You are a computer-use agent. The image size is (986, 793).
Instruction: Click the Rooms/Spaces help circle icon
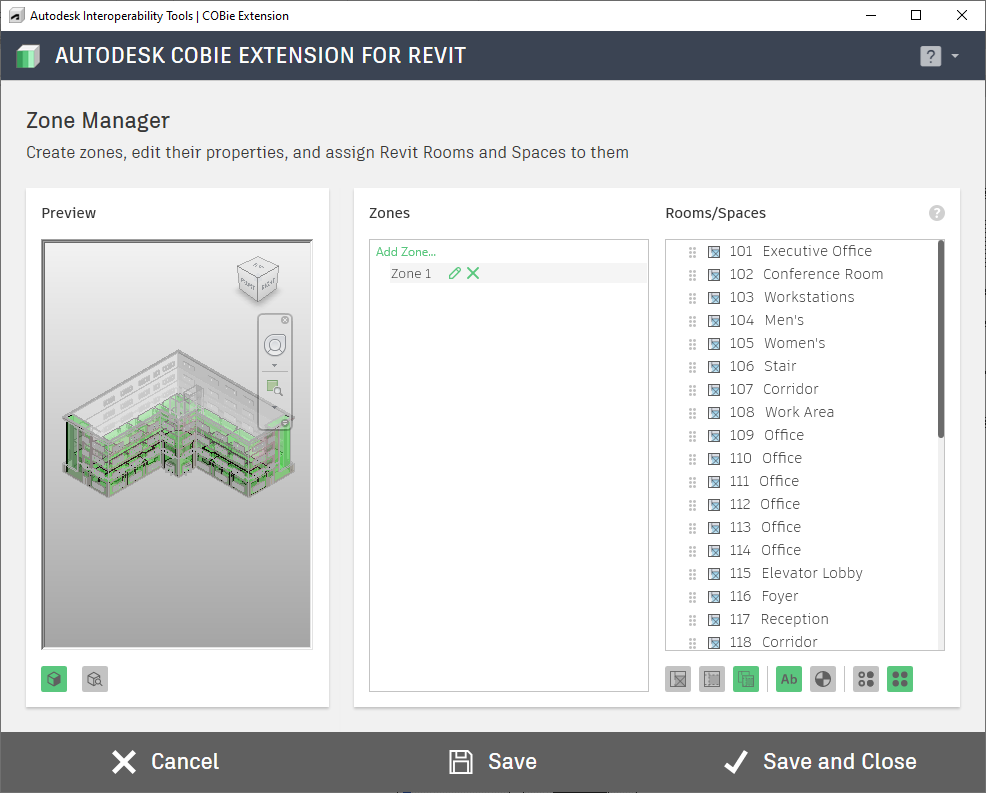(x=936, y=213)
